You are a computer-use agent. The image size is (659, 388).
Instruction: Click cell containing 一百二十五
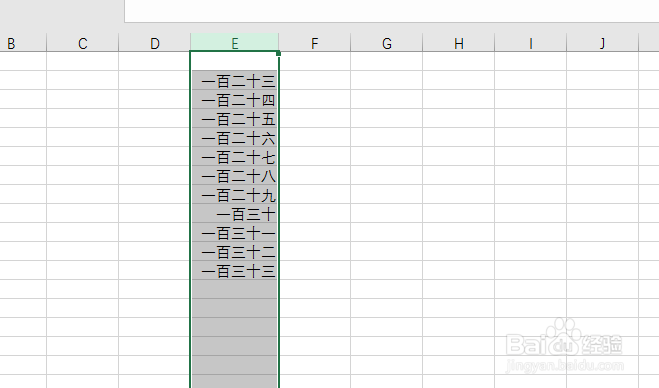[235, 118]
